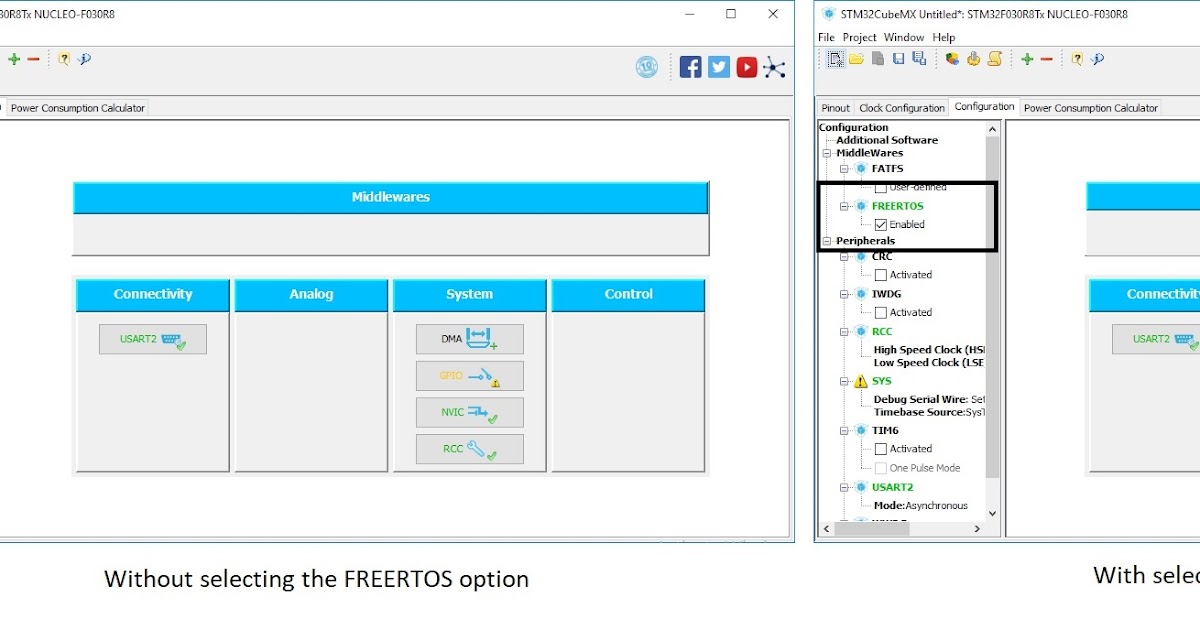Open the New Project toolbar icon

click(x=836, y=59)
